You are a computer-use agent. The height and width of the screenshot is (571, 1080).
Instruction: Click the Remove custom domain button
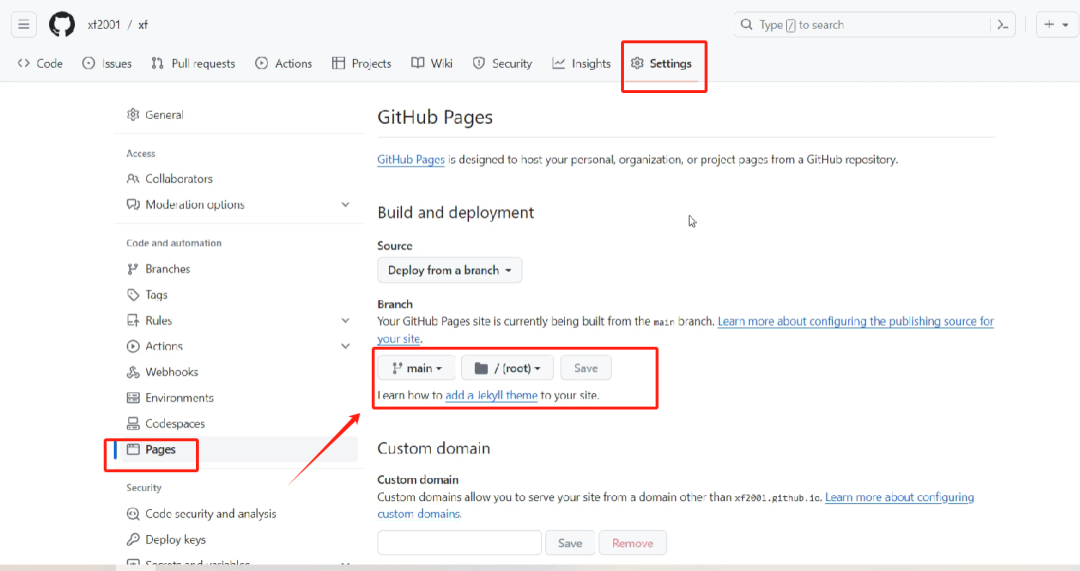[632, 543]
